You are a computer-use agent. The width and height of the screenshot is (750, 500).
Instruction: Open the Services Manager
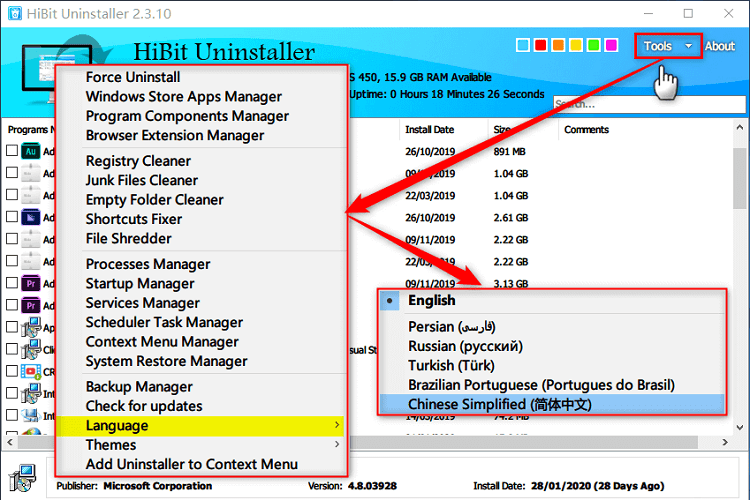pyautogui.click(x=143, y=303)
